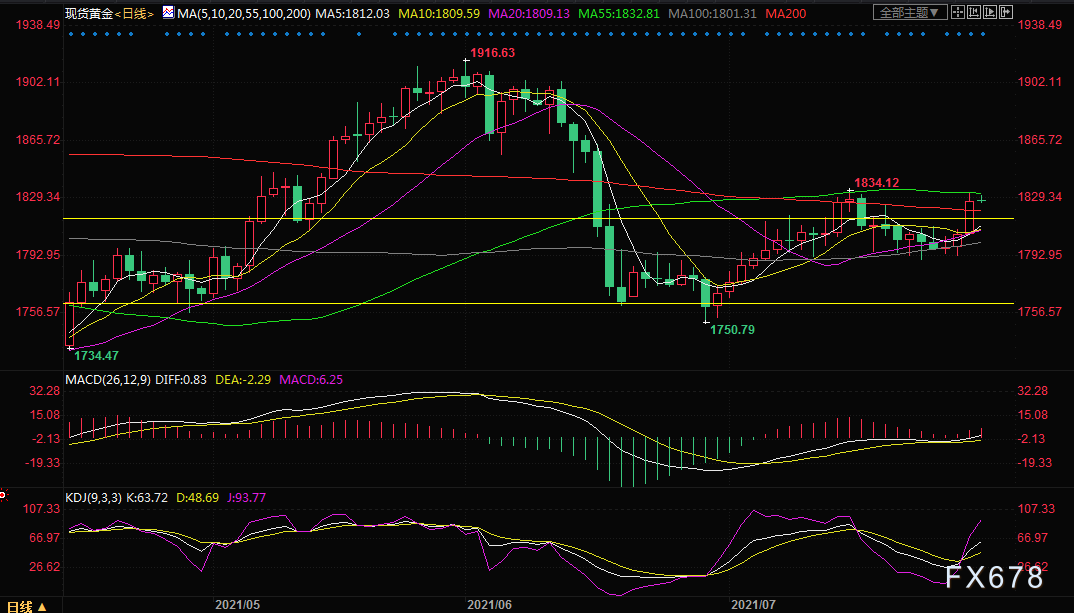Toggle the MA20 magenta line legend
The image size is (1074, 613).
pyautogui.click(x=529, y=14)
